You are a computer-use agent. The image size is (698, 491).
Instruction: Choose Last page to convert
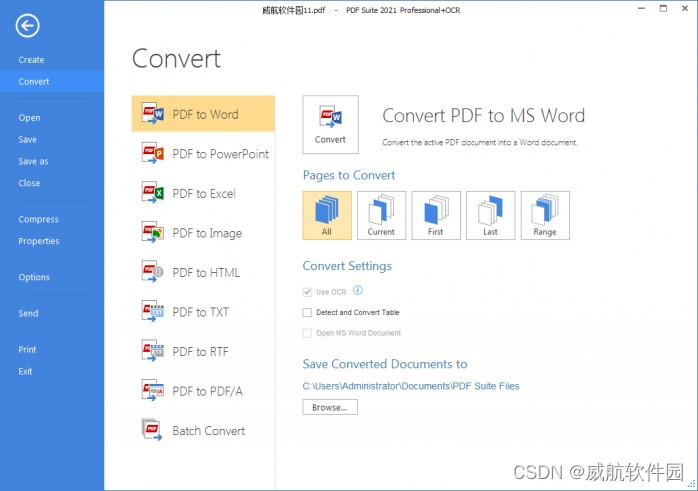point(491,215)
